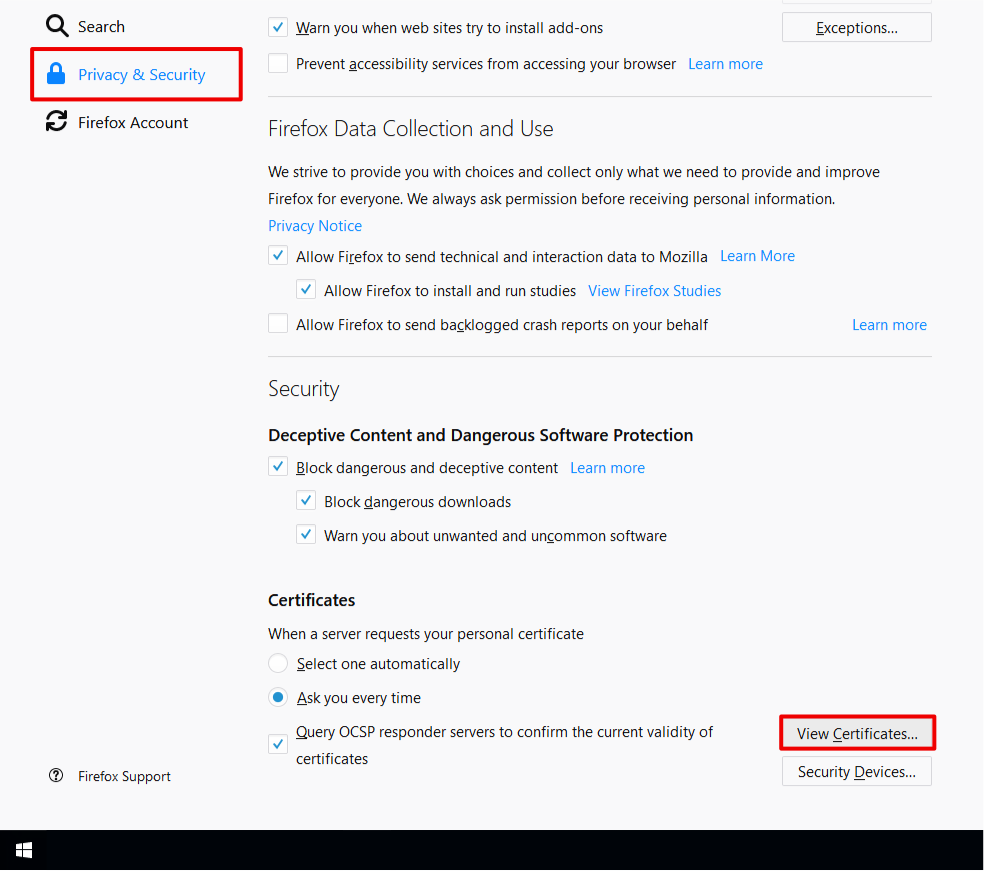984x871 pixels.
Task: Click the Search magnifier icon in sidebar
Action: pos(57,26)
